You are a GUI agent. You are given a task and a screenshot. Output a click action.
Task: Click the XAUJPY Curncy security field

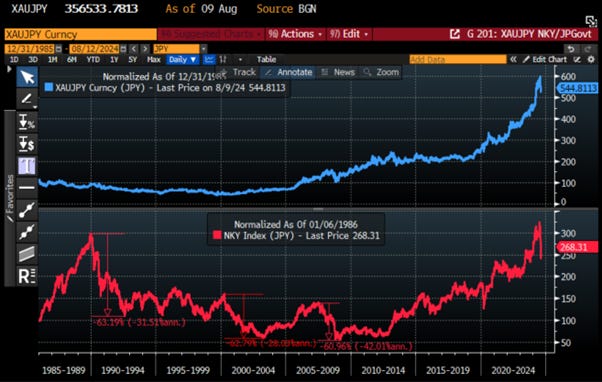point(81,34)
